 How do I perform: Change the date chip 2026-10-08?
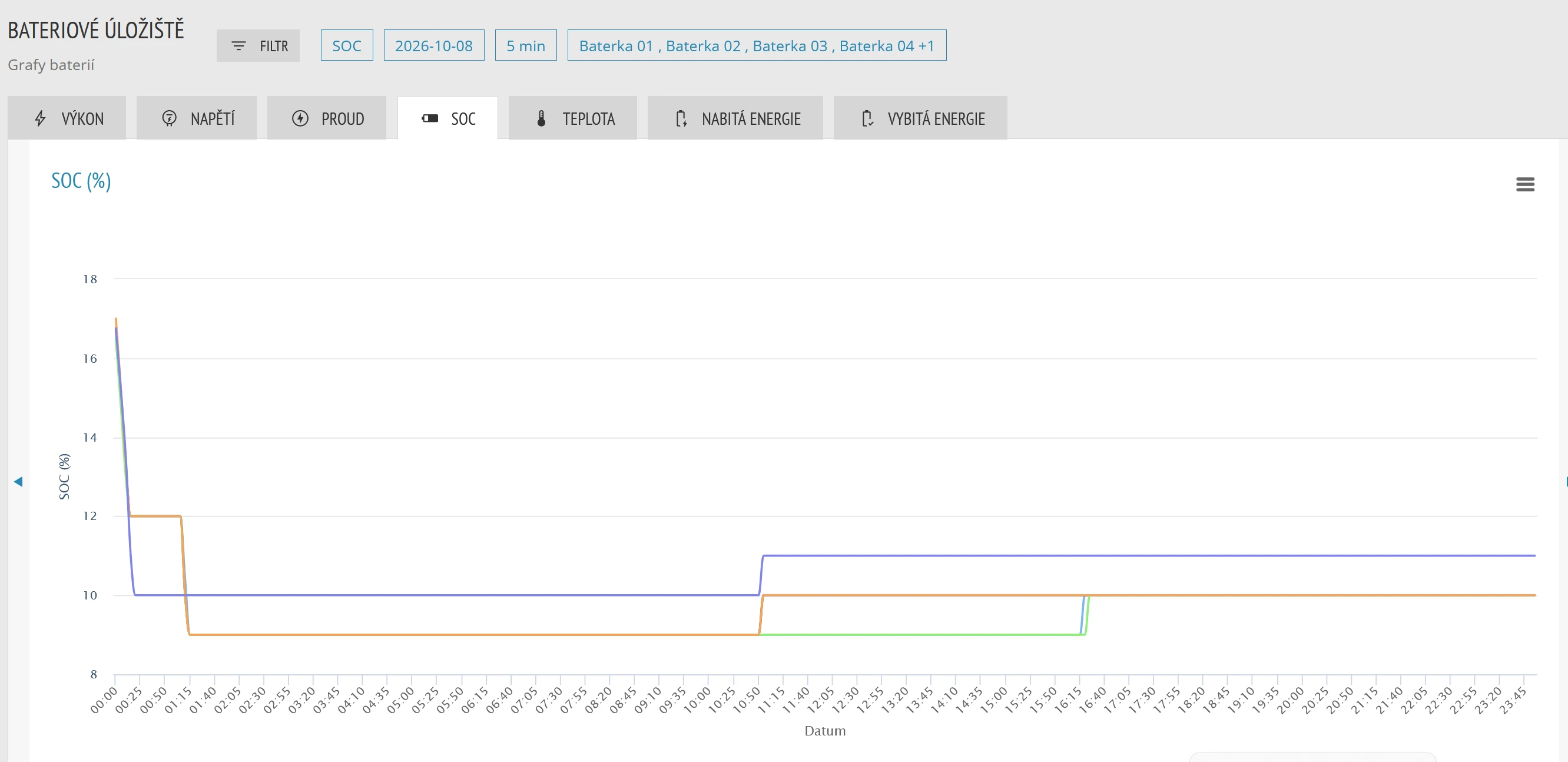click(434, 46)
